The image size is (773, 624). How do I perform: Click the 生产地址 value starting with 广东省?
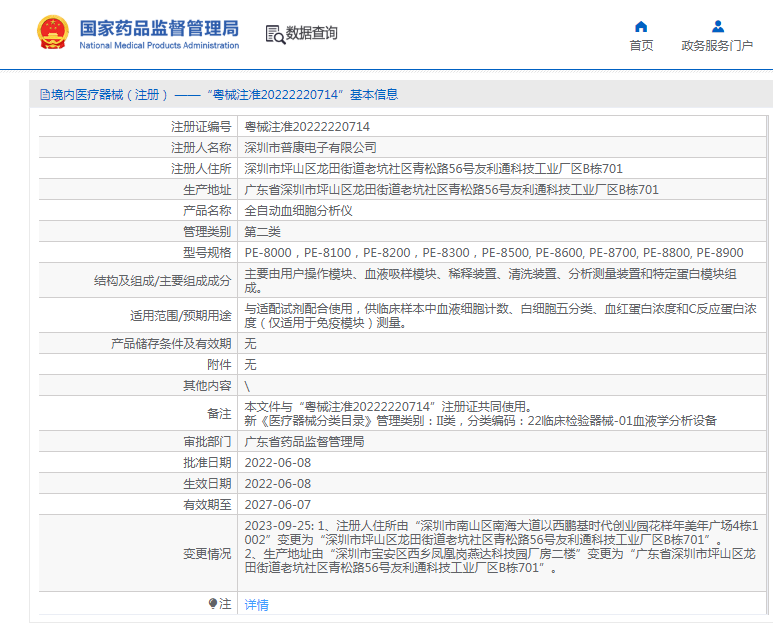(452, 190)
